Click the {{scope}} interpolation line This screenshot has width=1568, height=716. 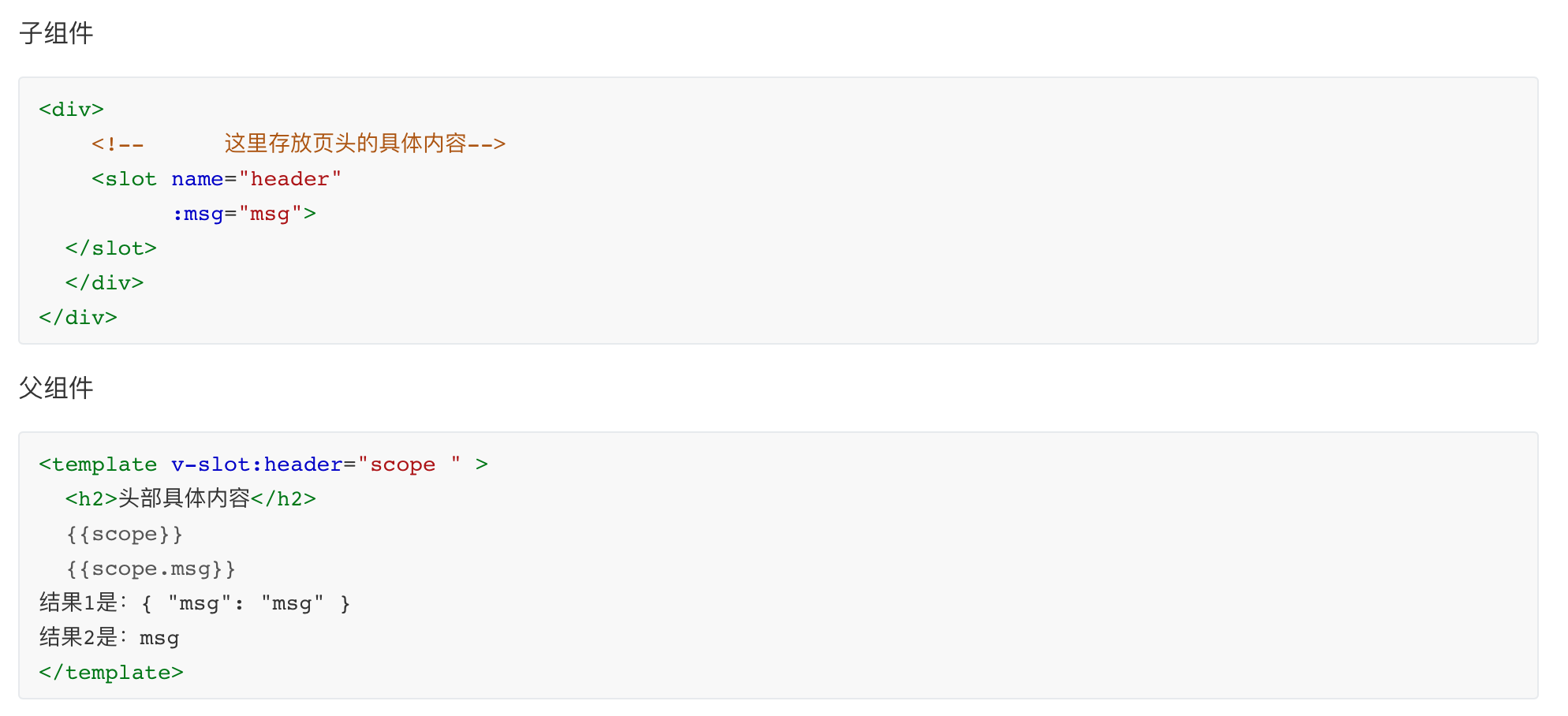pyautogui.click(x=125, y=534)
